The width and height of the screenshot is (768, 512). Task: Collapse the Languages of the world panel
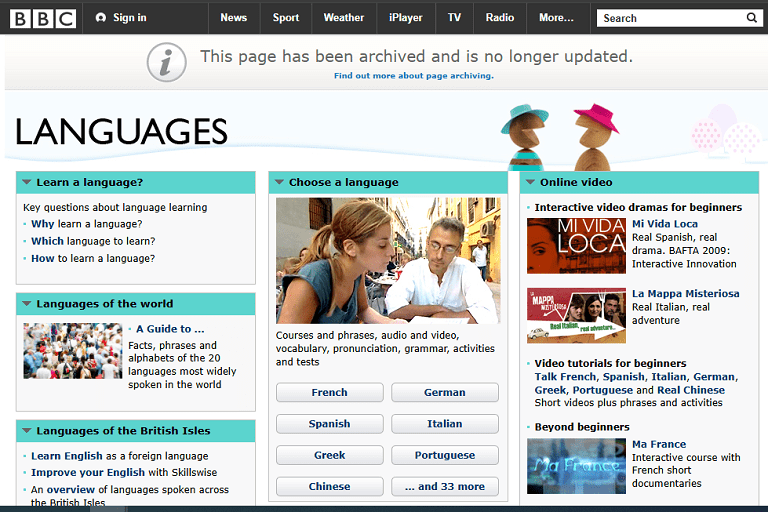pos(27,304)
